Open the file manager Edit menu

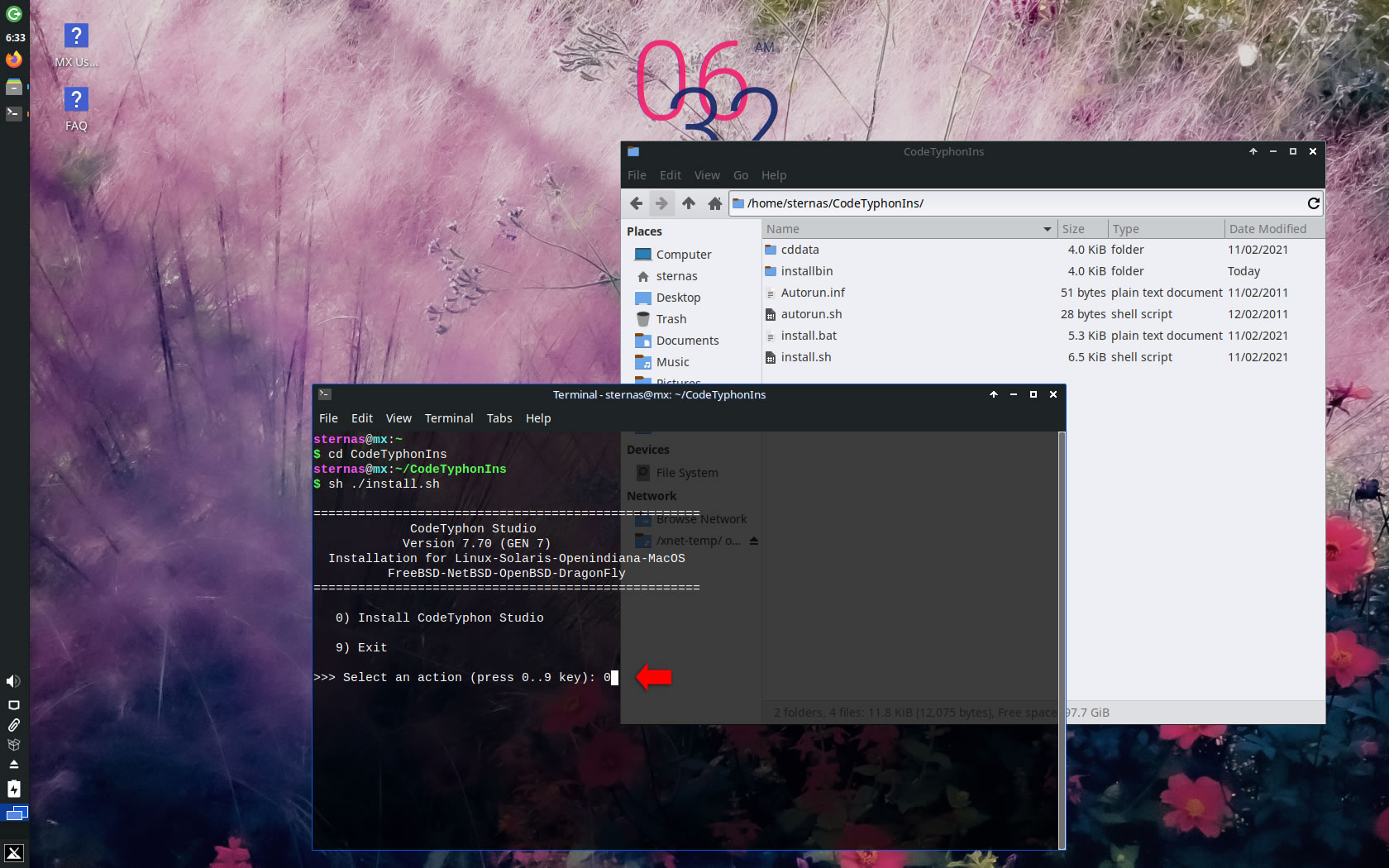click(x=670, y=175)
